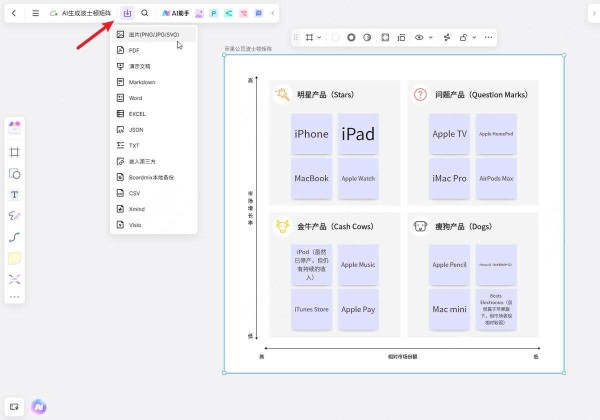Choose Markdown from the export menu
The image size is (600, 420).
click(141, 81)
